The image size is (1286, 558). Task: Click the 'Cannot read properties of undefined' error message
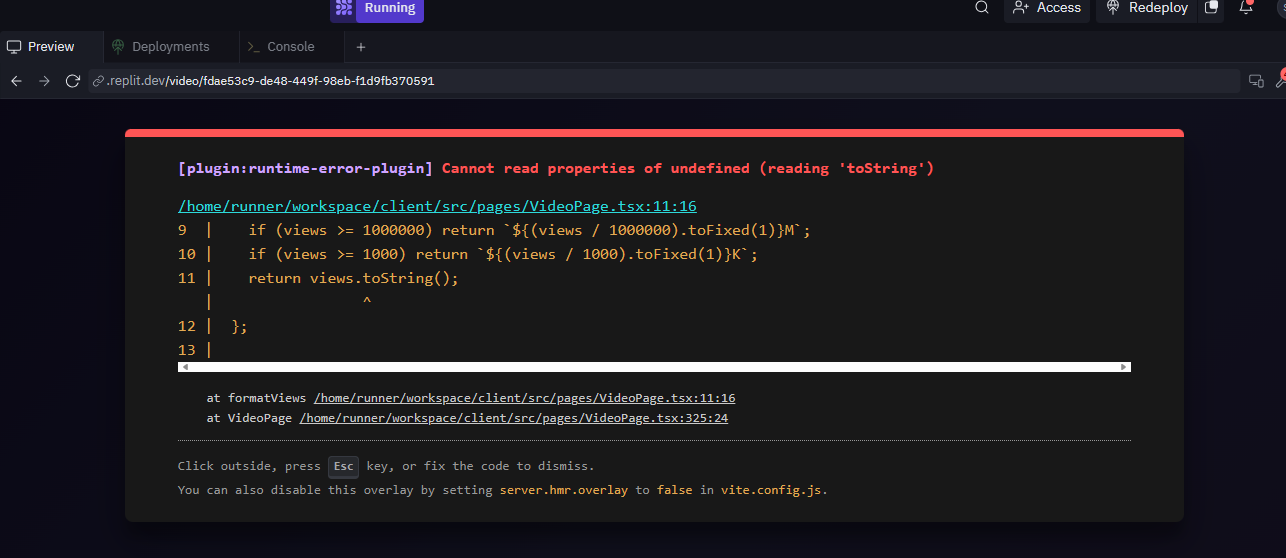pyautogui.click(x=688, y=168)
